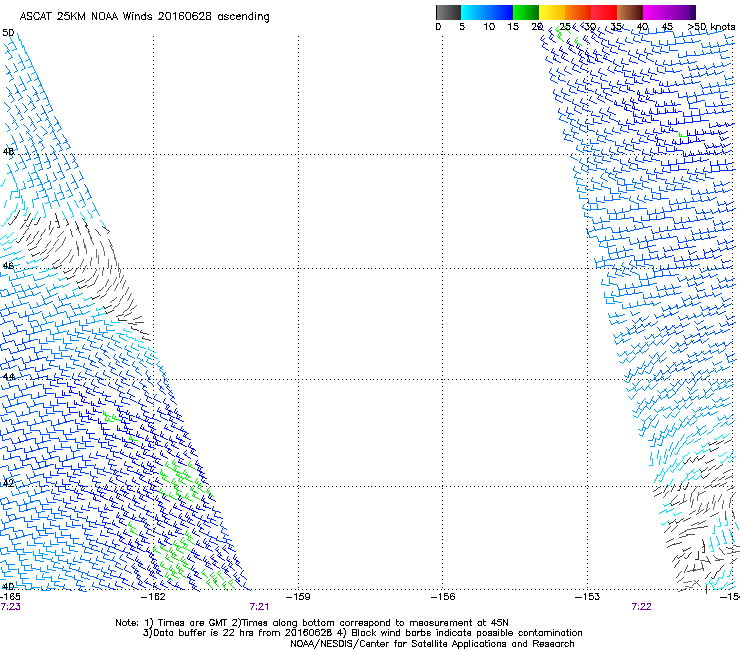This screenshot has width=740, height=650.
Task: Click 'Black wind barbs indicate possible contamination' note
Action: (467, 633)
